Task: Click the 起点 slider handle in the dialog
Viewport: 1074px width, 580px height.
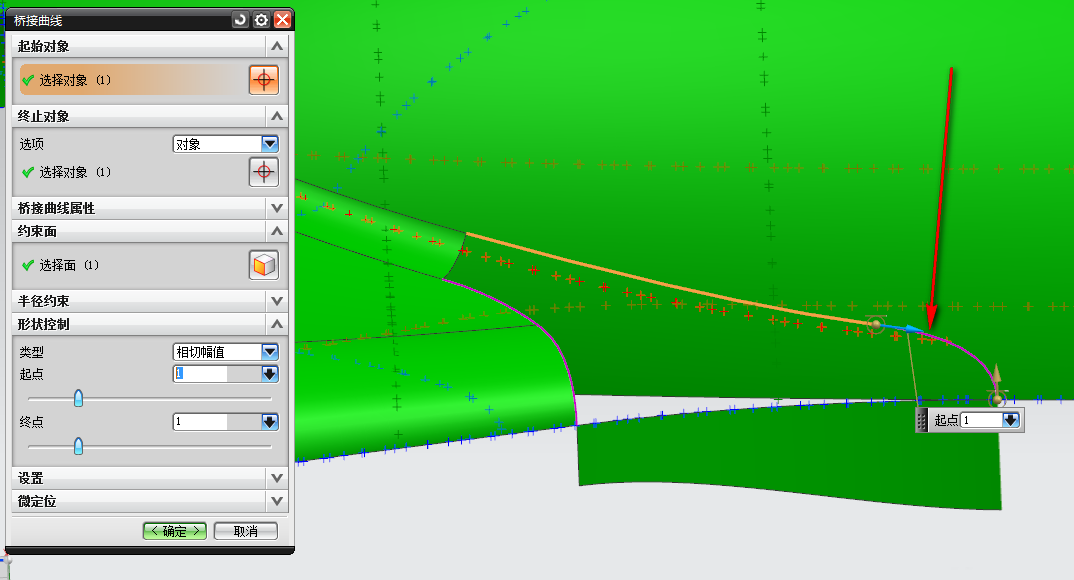Action: [x=78, y=399]
